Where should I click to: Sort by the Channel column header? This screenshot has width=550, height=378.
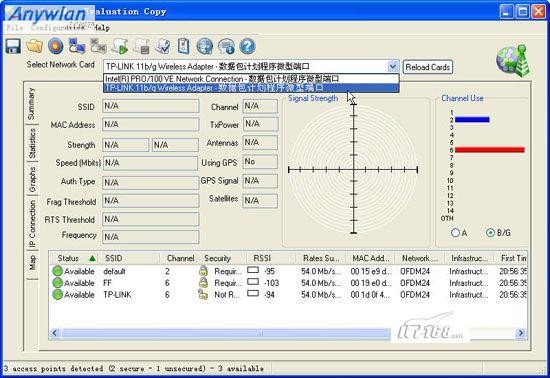pos(179,258)
